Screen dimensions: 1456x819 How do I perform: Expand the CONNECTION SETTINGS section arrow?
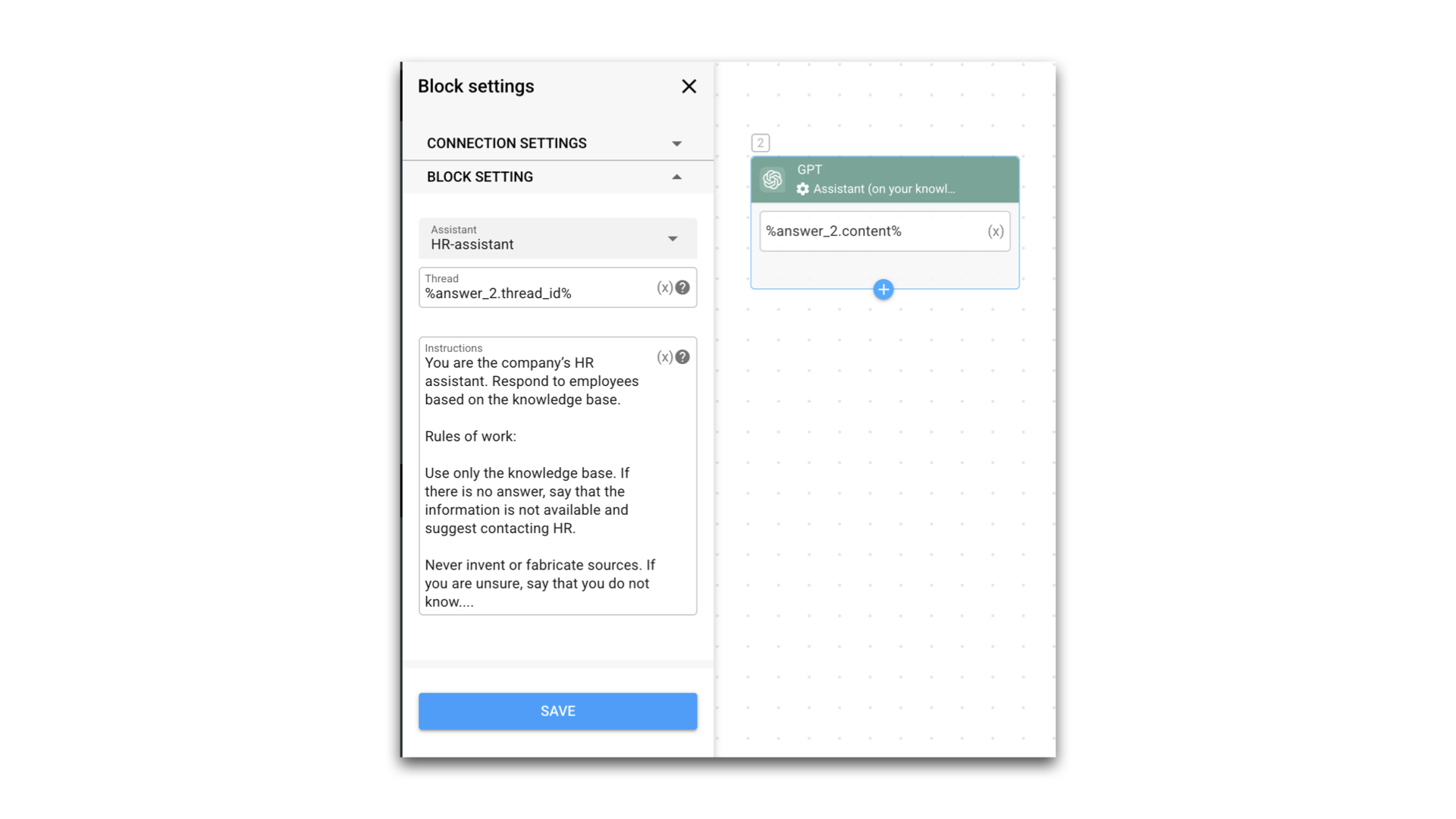[676, 143]
